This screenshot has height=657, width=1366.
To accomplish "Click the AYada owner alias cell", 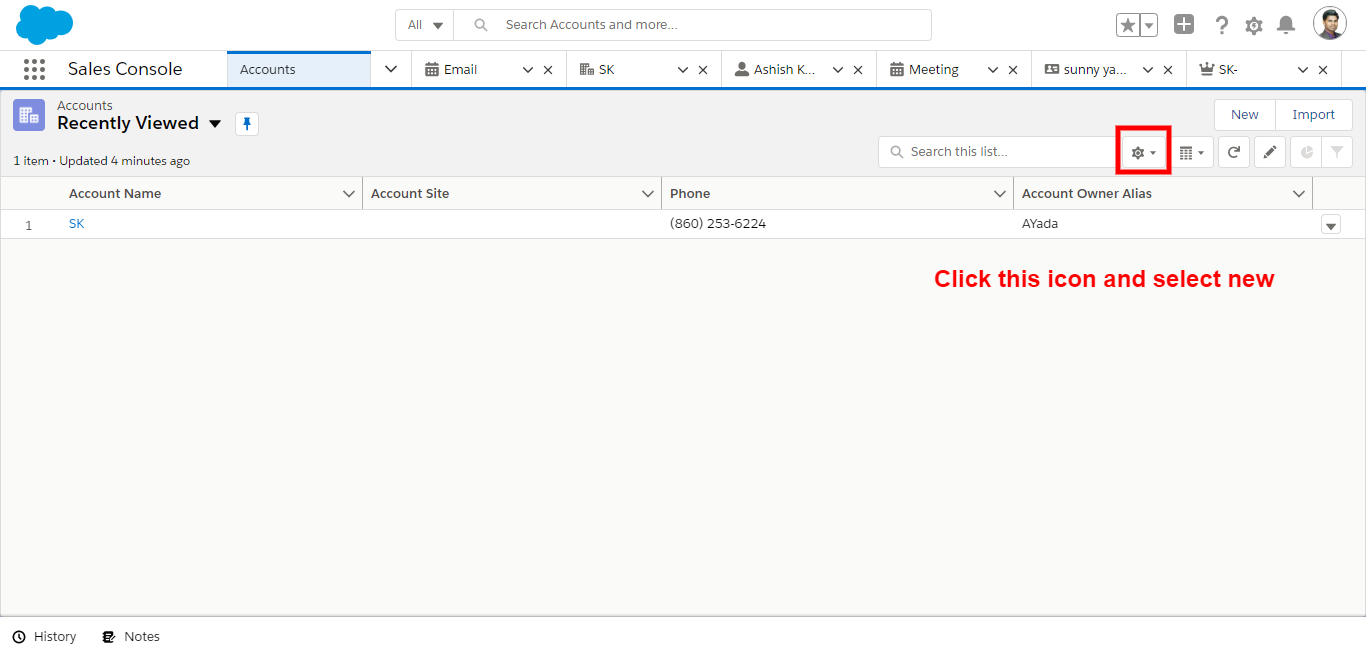I will click(x=1040, y=224).
